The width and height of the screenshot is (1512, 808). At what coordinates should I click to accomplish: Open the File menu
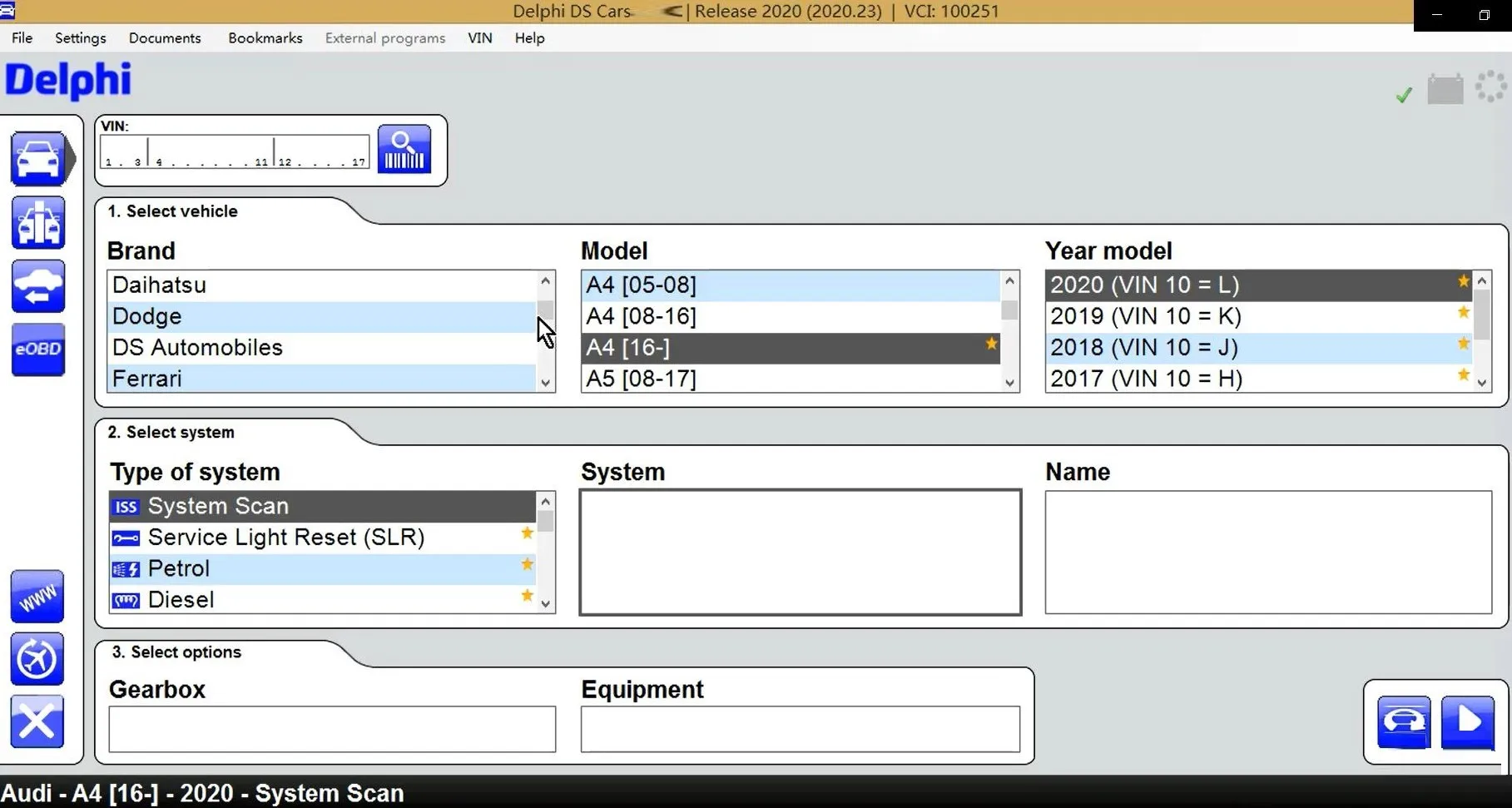coord(22,38)
